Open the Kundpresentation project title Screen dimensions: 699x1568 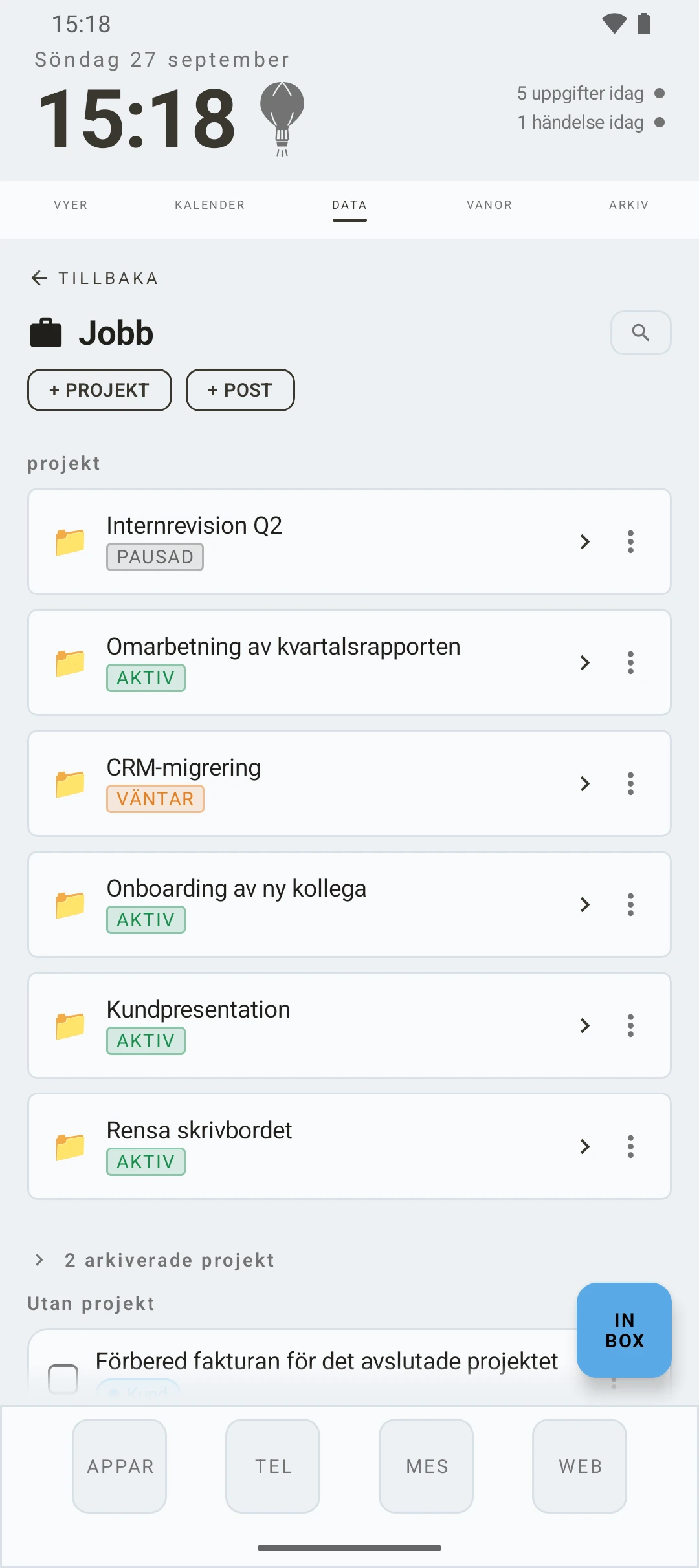(198, 1009)
